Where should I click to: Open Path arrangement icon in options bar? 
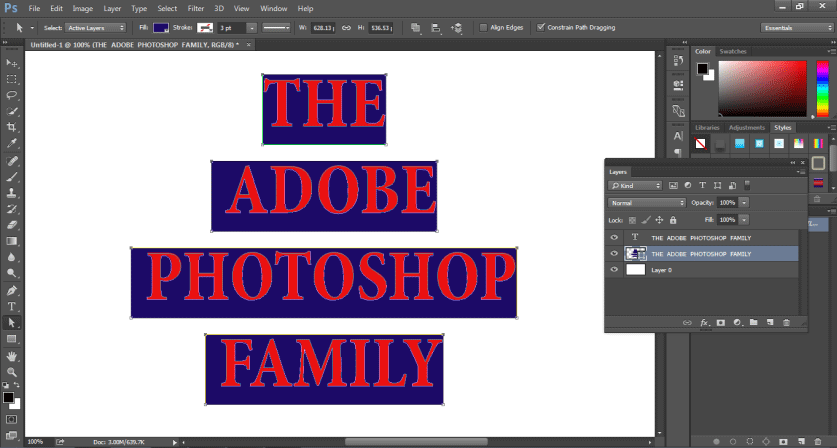coord(456,28)
